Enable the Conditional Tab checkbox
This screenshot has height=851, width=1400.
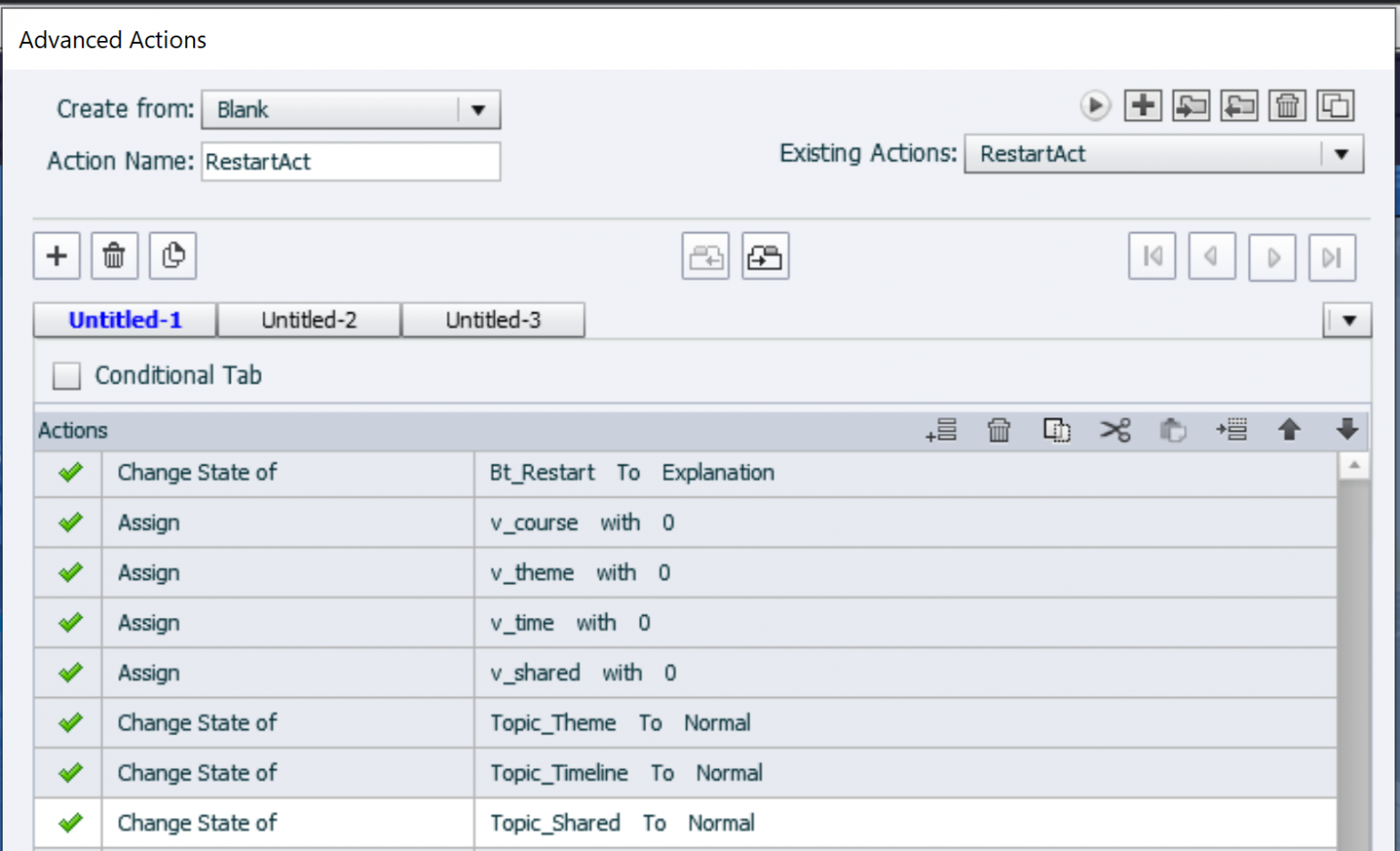click(66, 375)
